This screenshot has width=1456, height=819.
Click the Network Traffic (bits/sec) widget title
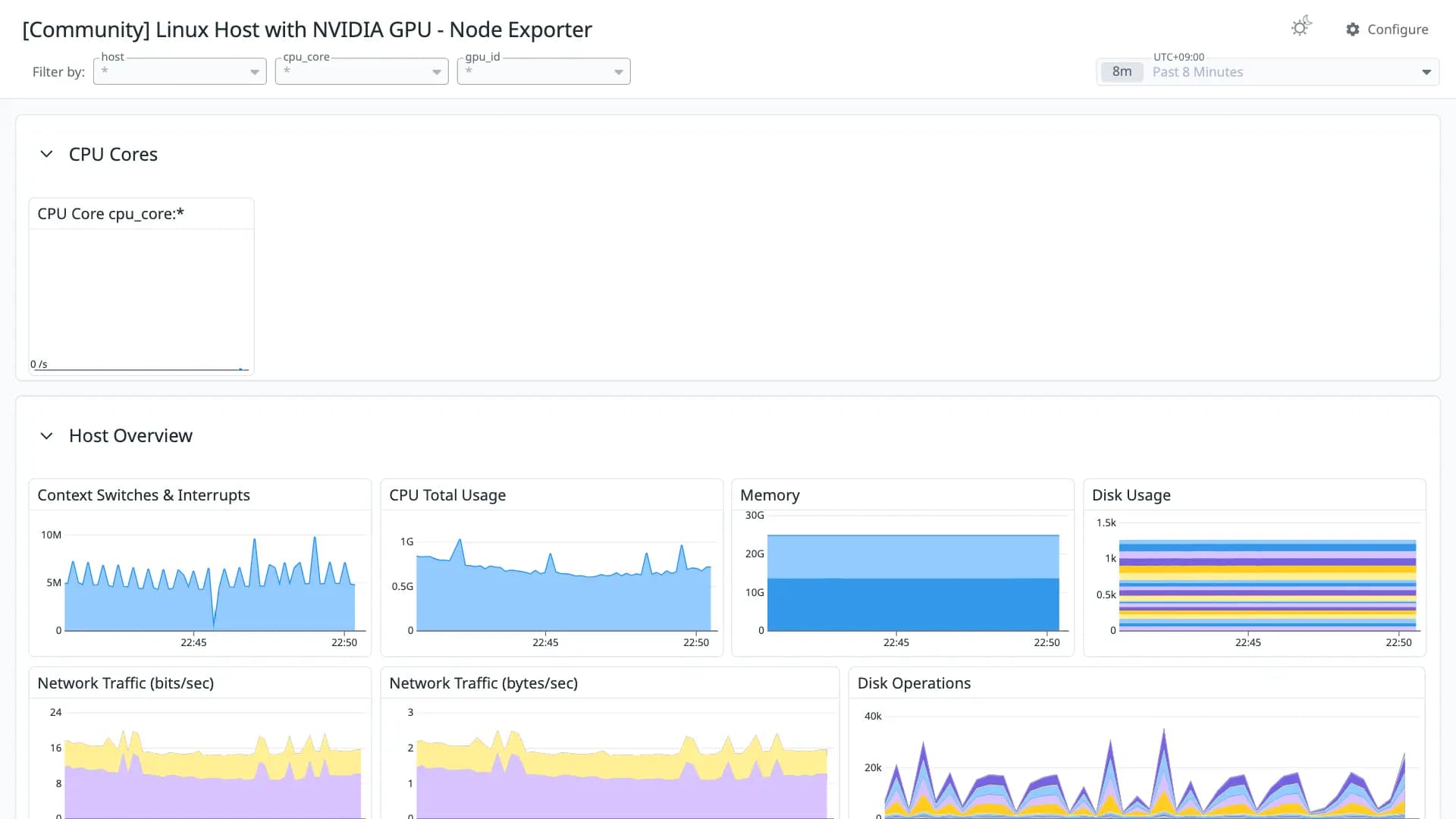[x=125, y=683]
